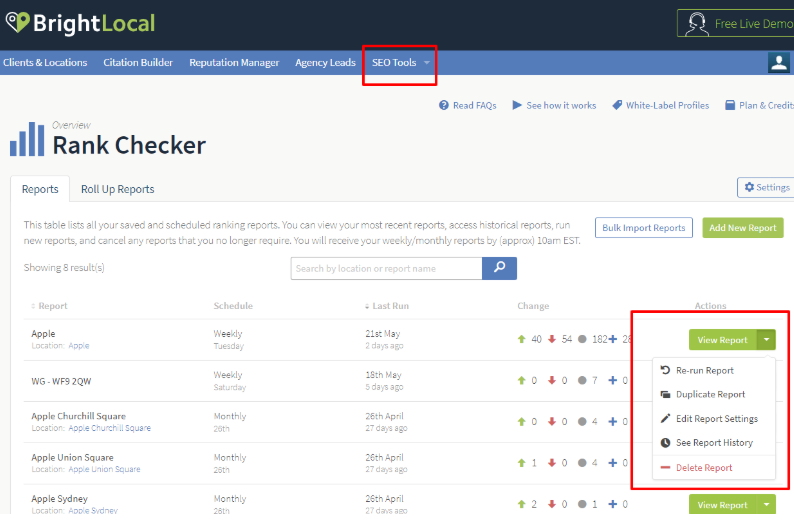
Task: Choose Edit Report Settings option
Action: (709, 419)
